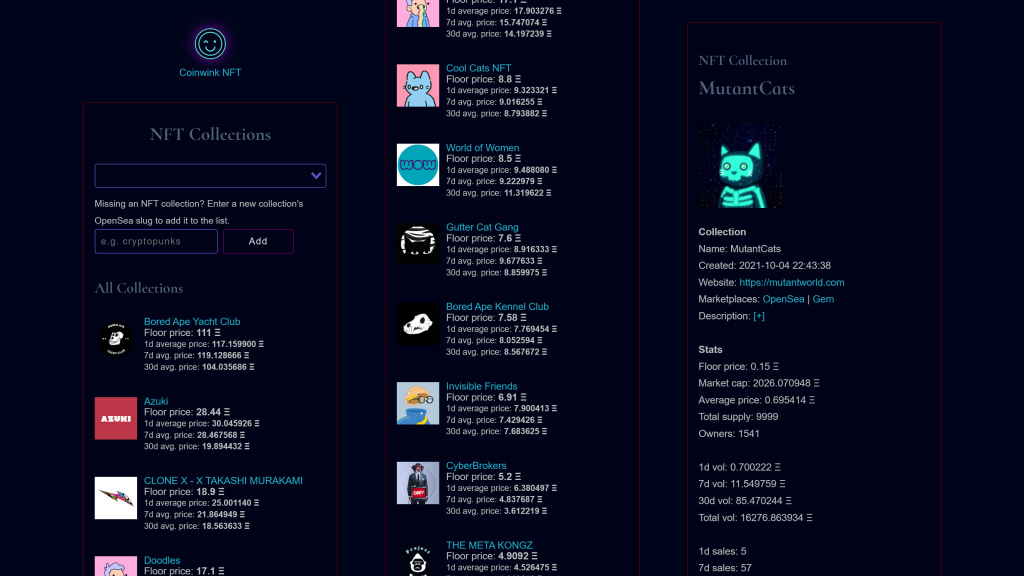Viewport: 1024px width, 576px height.
Task: Select Bored Ape Yacht Club Floor price: 111
Action: (x=182, y=333)
